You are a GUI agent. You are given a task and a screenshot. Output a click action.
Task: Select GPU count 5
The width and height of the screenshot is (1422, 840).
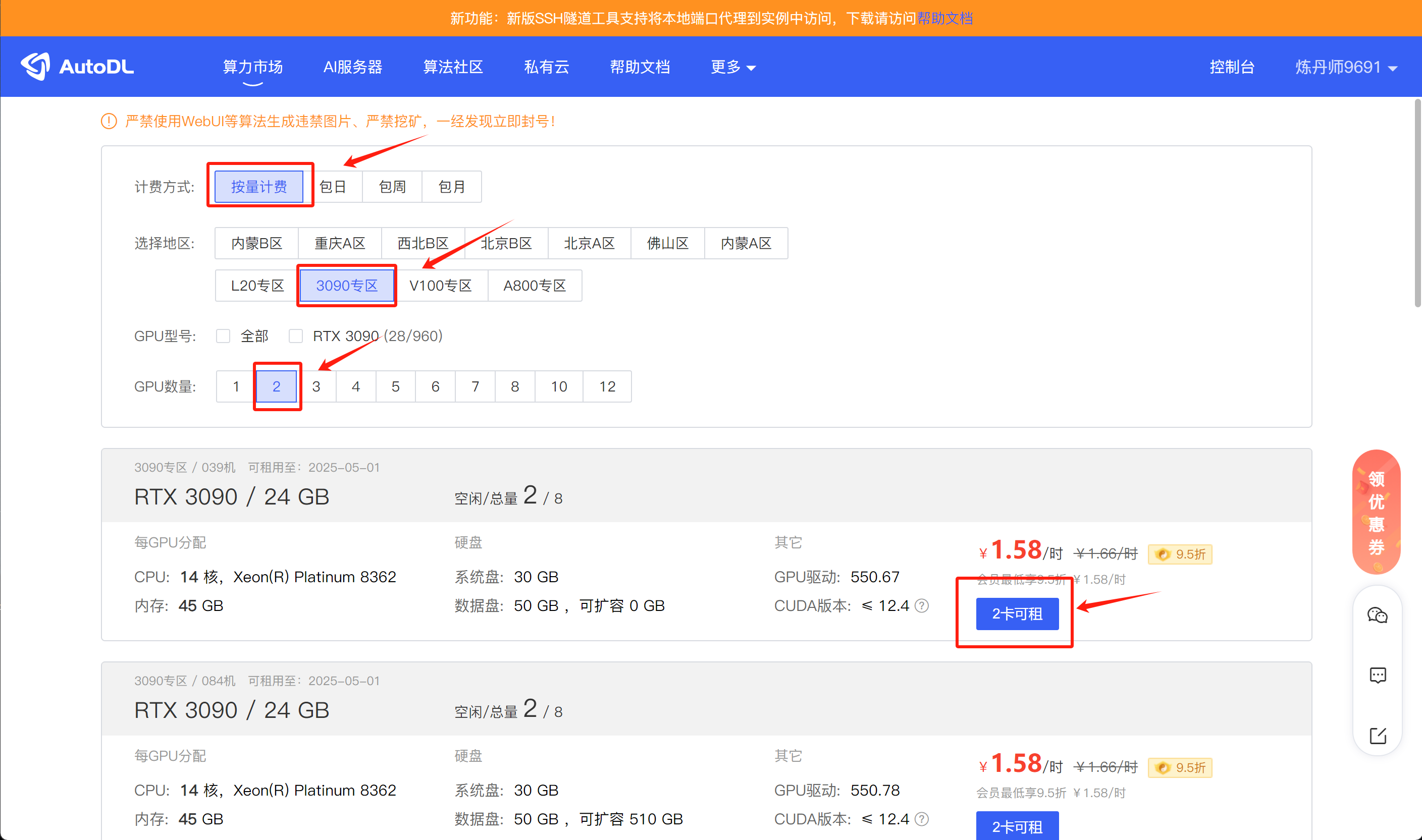click(395, 386)
